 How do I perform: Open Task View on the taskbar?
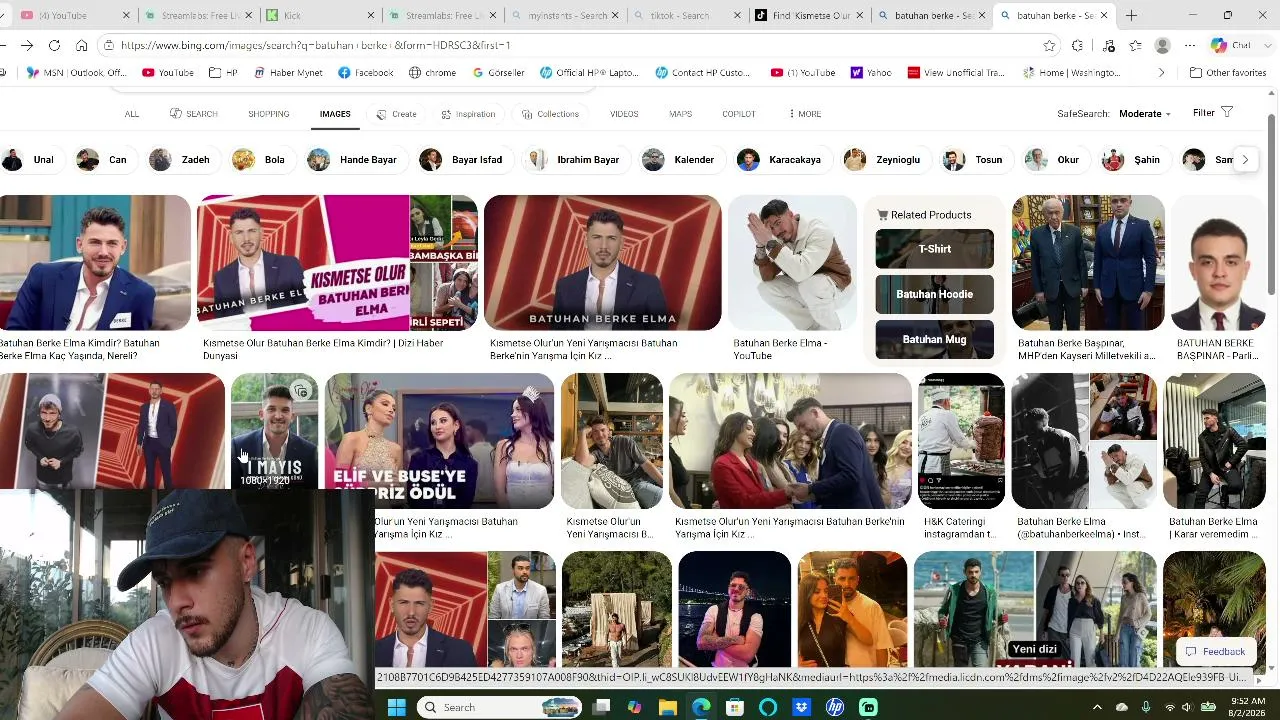click(601, 707)
